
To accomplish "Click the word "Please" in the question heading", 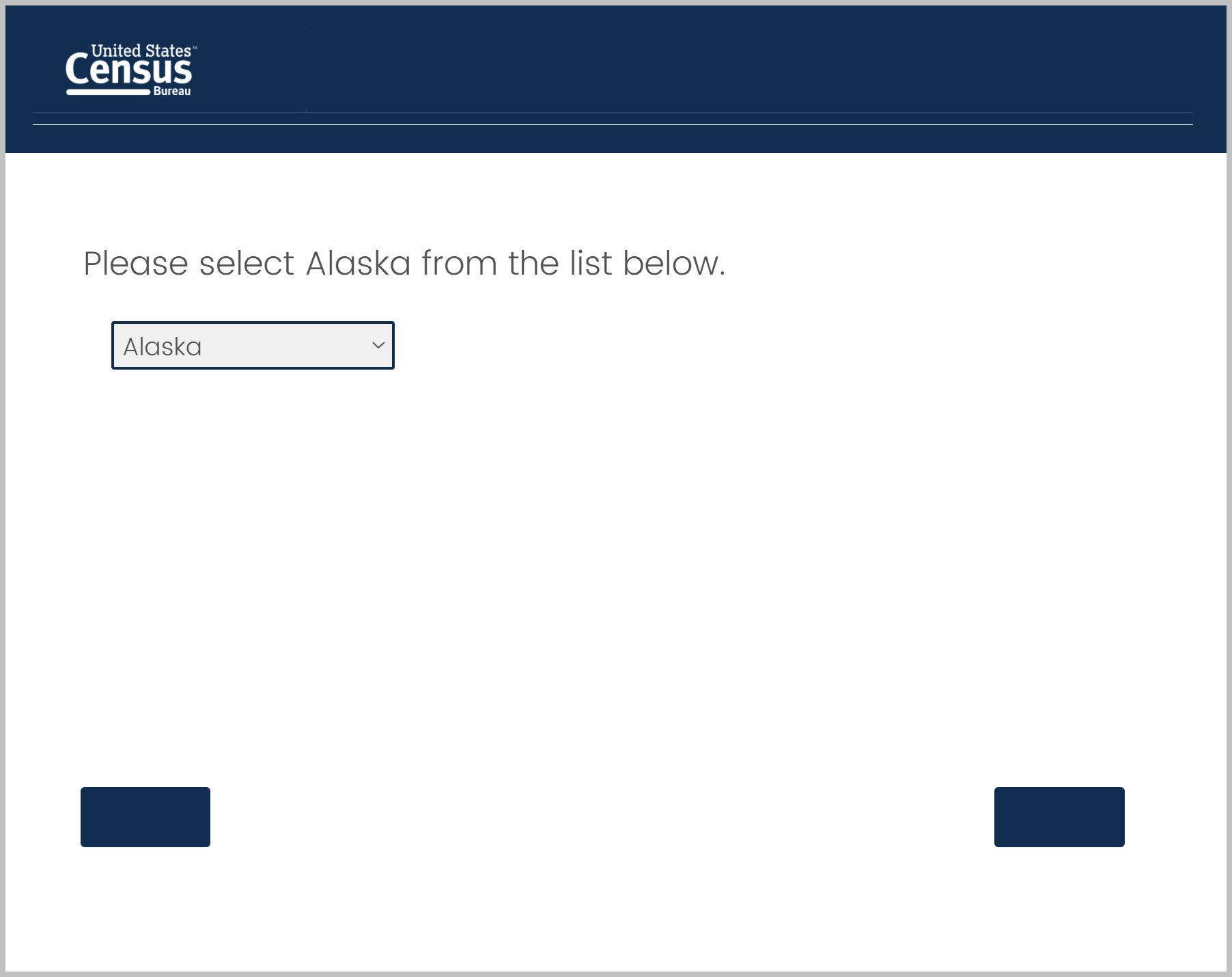I will [x=135, y=263].
